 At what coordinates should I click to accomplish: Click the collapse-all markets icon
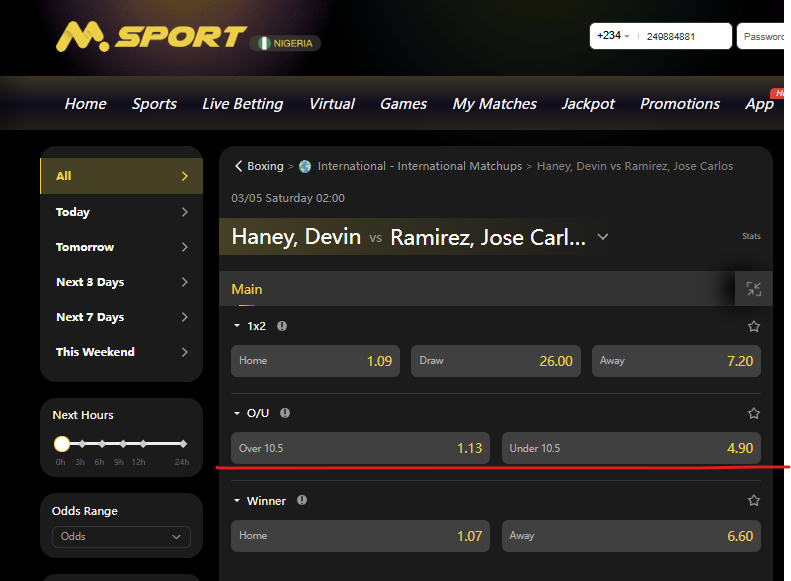coord(753,289)
